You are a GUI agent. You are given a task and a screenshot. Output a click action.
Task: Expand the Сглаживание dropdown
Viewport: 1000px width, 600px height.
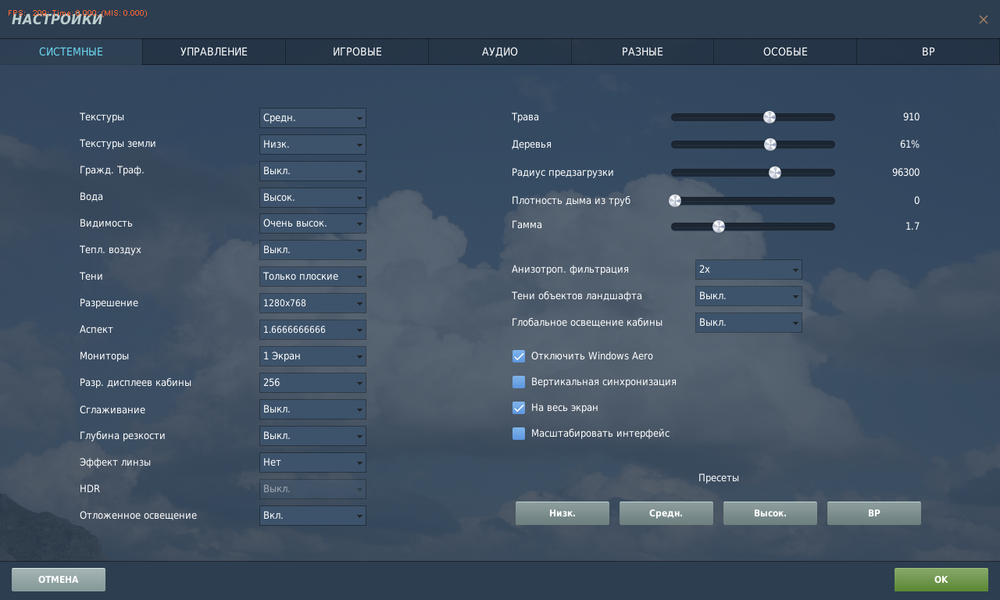point(312,409)
